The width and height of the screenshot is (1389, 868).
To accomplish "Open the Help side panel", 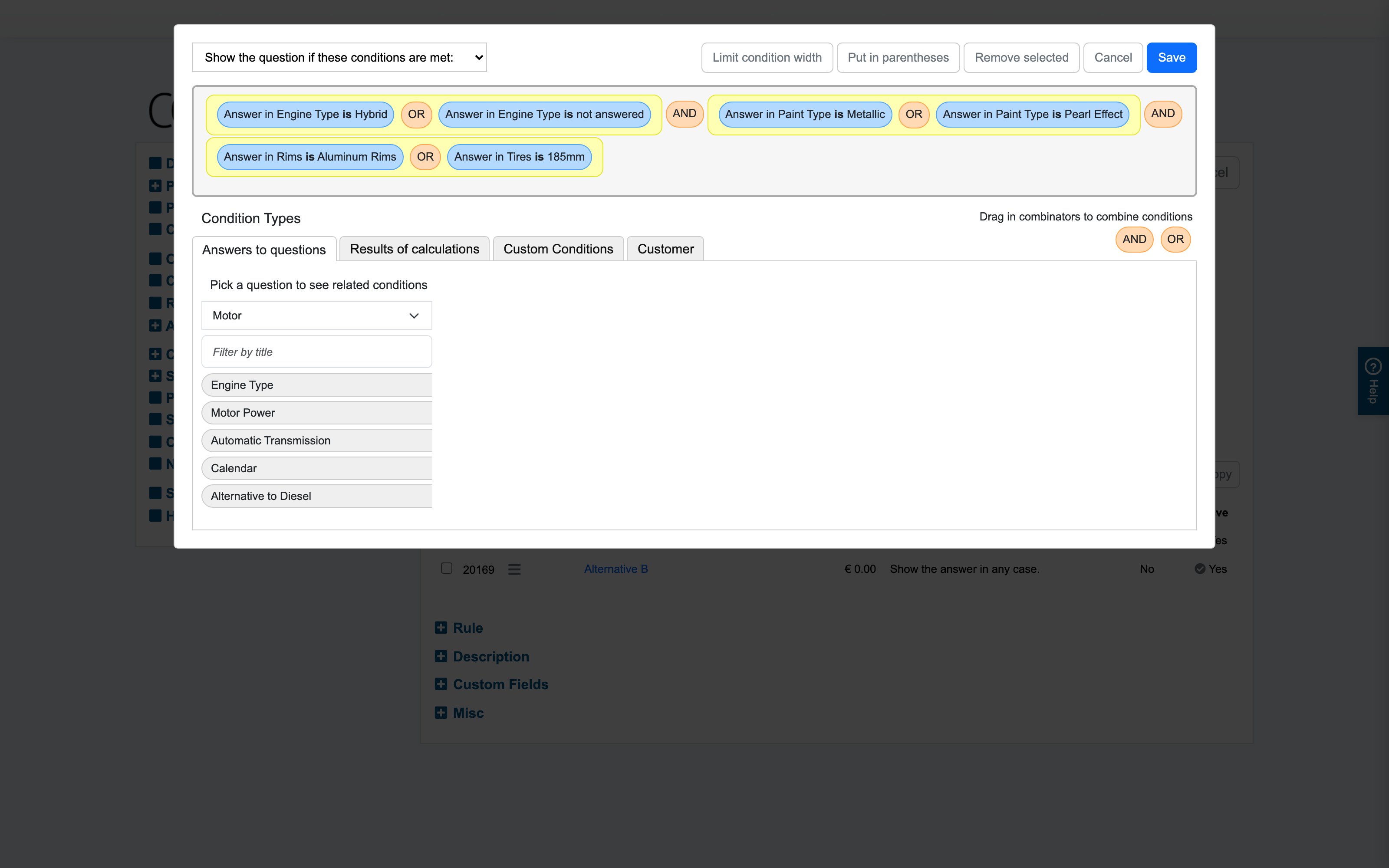I will [1373, 381].
